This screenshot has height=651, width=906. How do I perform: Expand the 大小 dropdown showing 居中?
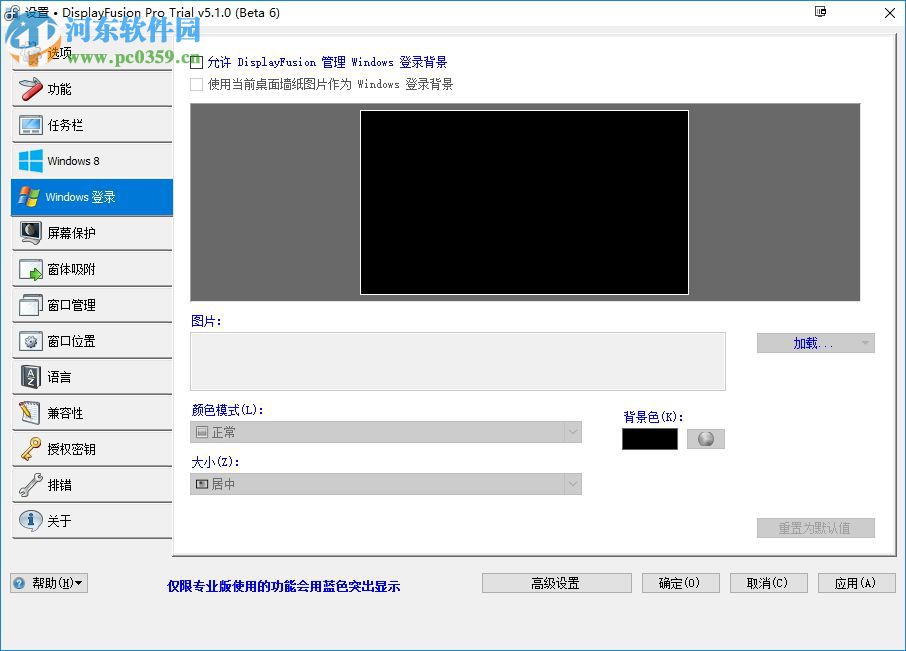click(x=573, y=484)
